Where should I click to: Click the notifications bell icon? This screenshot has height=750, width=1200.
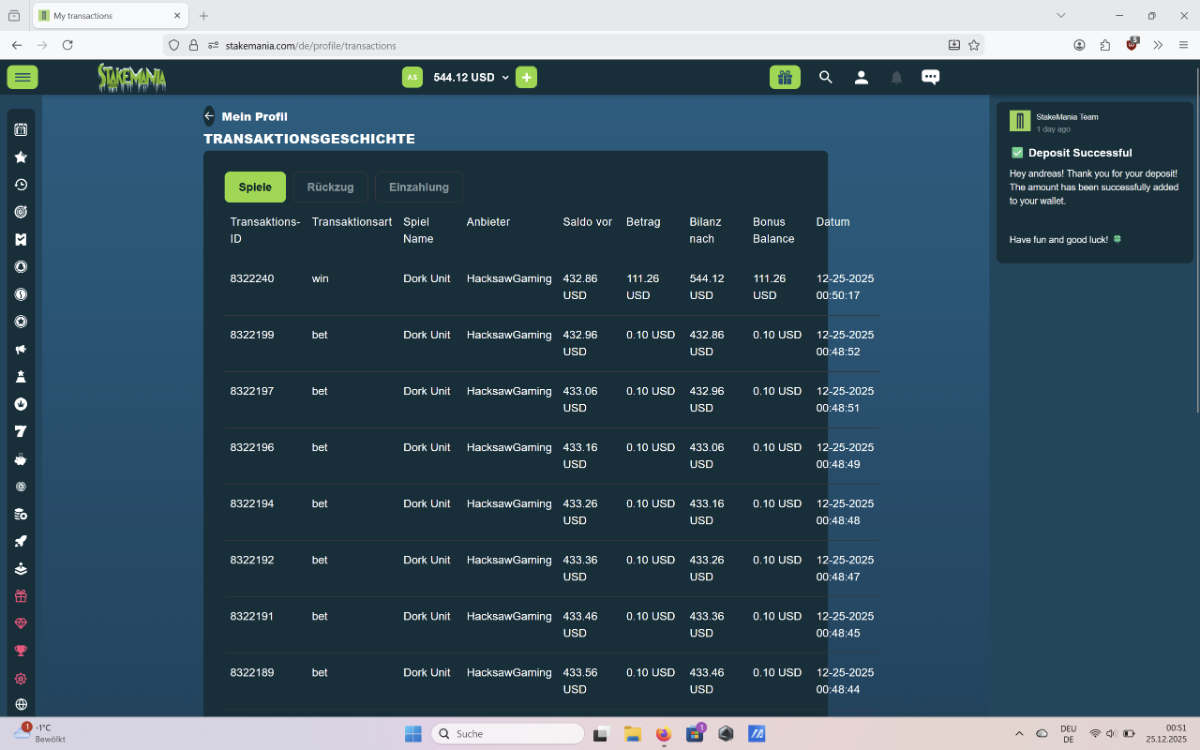point(896,77)
